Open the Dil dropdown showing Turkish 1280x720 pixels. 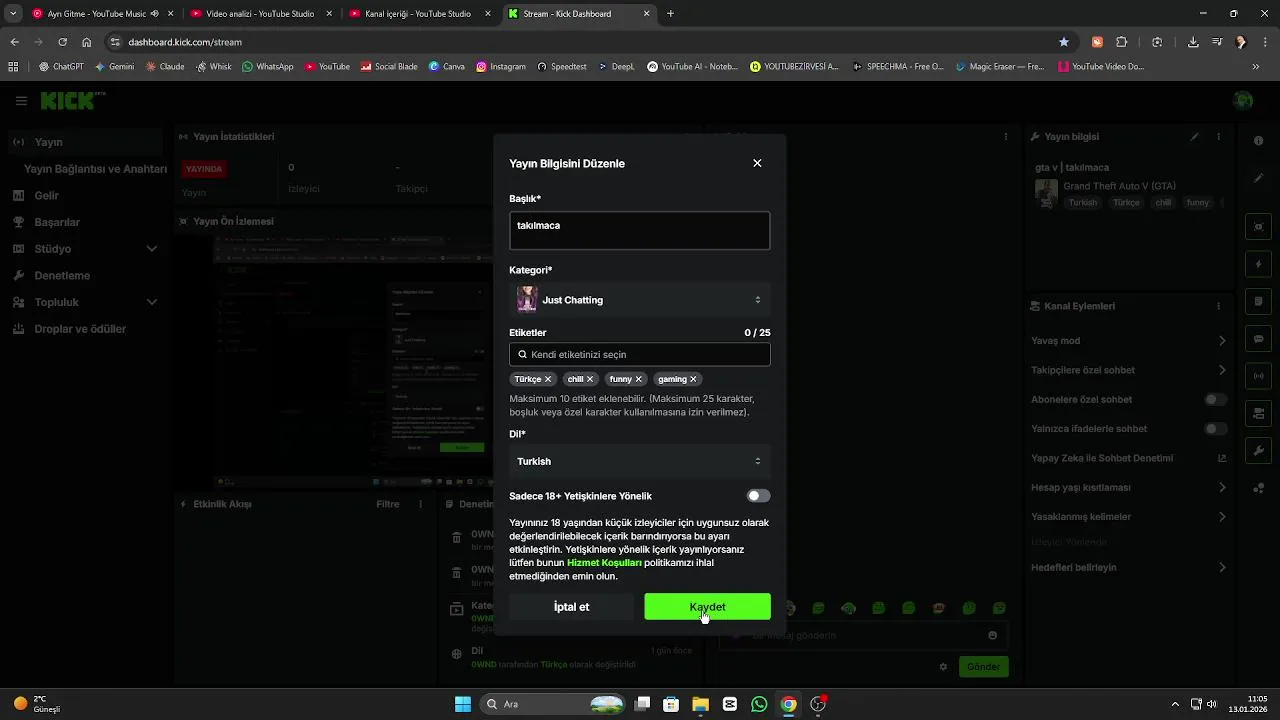(640, 461)
